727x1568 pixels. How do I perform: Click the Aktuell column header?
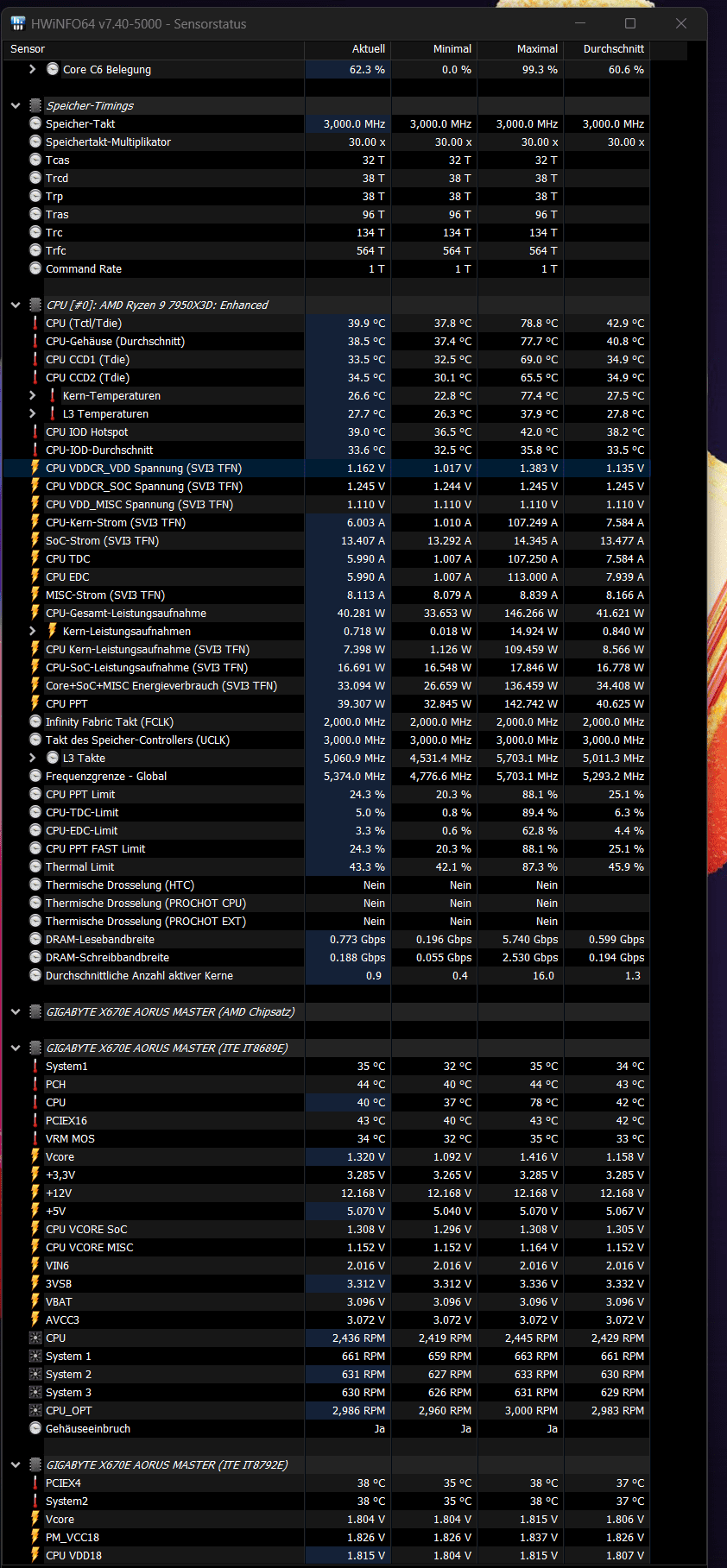[348, 49]
